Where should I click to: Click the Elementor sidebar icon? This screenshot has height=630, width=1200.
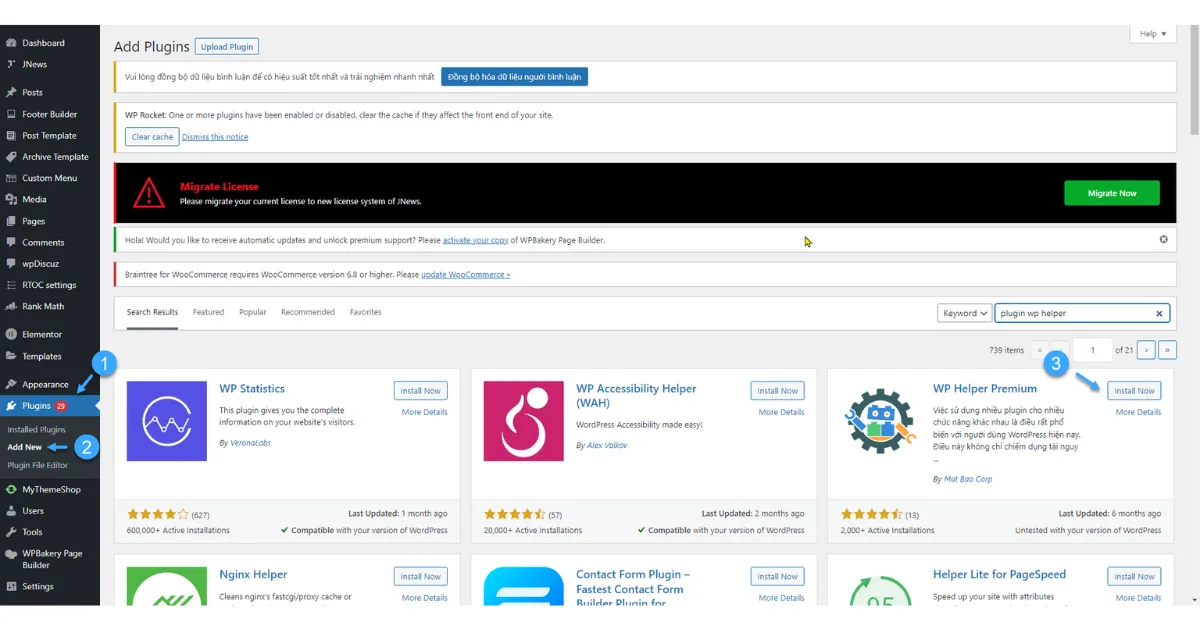[11, 334]
